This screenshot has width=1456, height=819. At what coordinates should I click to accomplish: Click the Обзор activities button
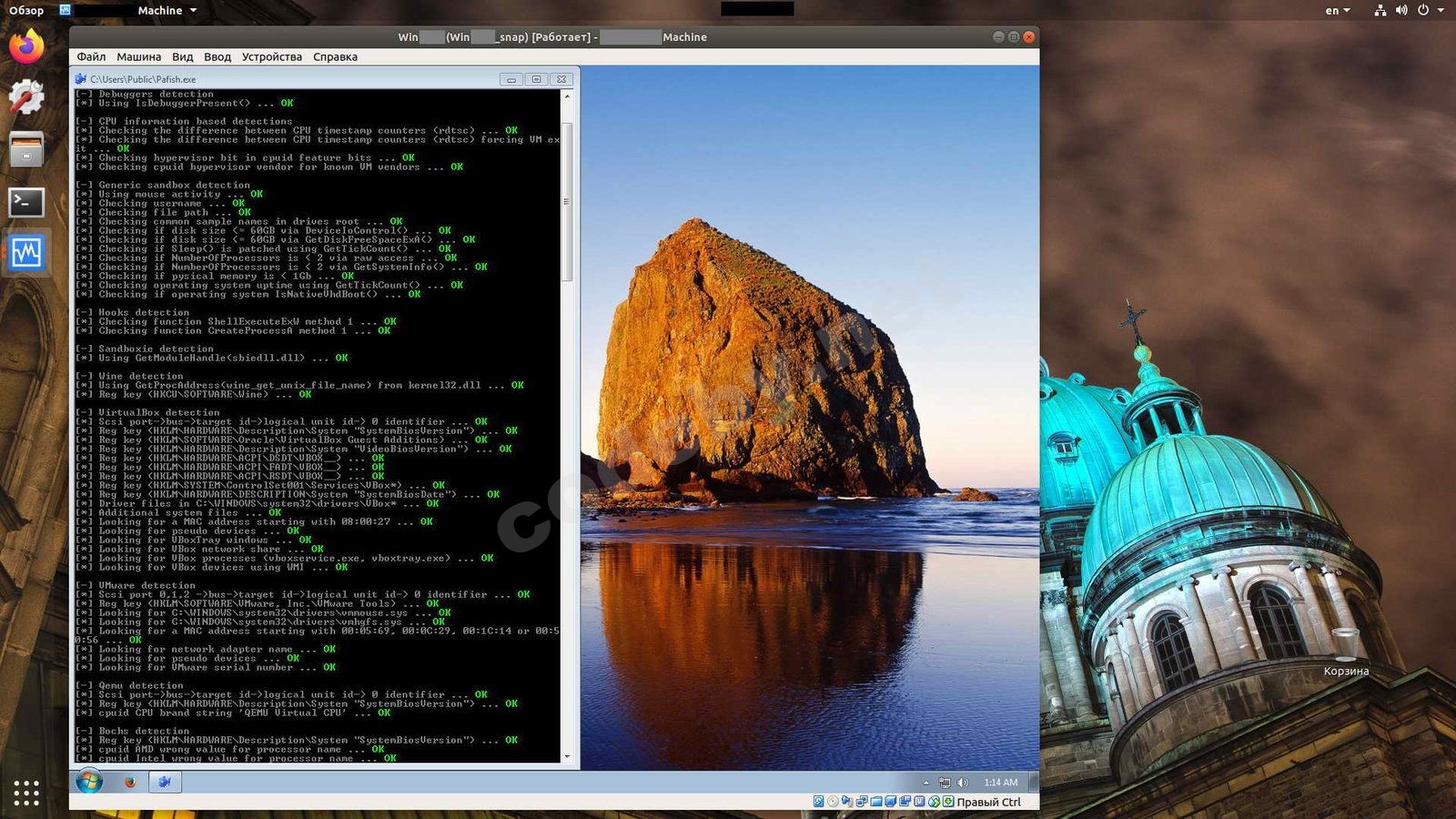coord(26,10)
